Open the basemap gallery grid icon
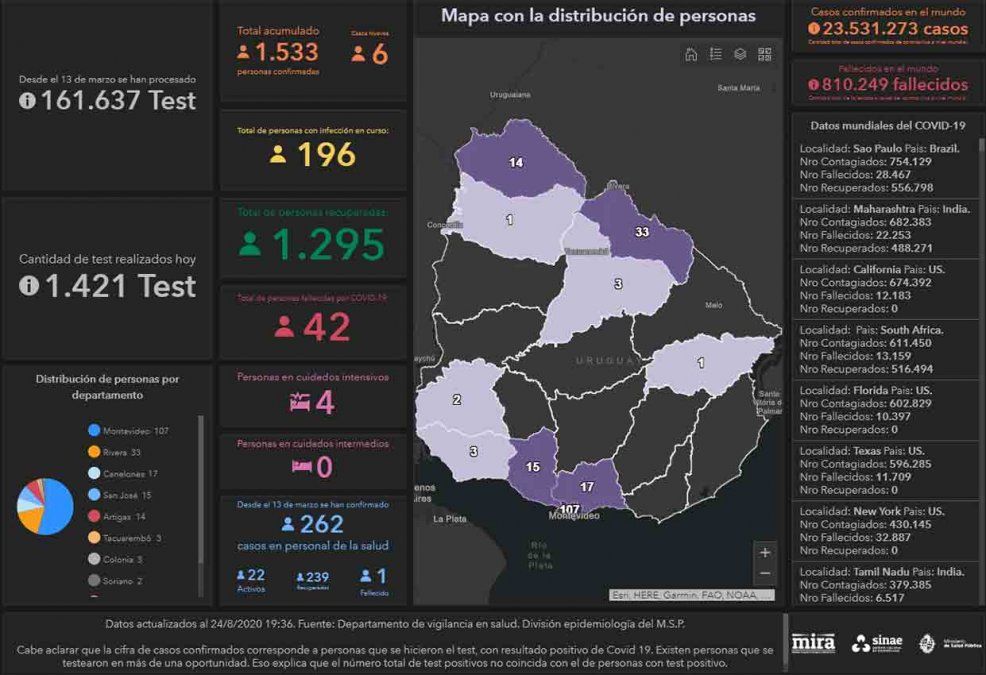This screenshot has width=986, height=675. tap(765, 55)
